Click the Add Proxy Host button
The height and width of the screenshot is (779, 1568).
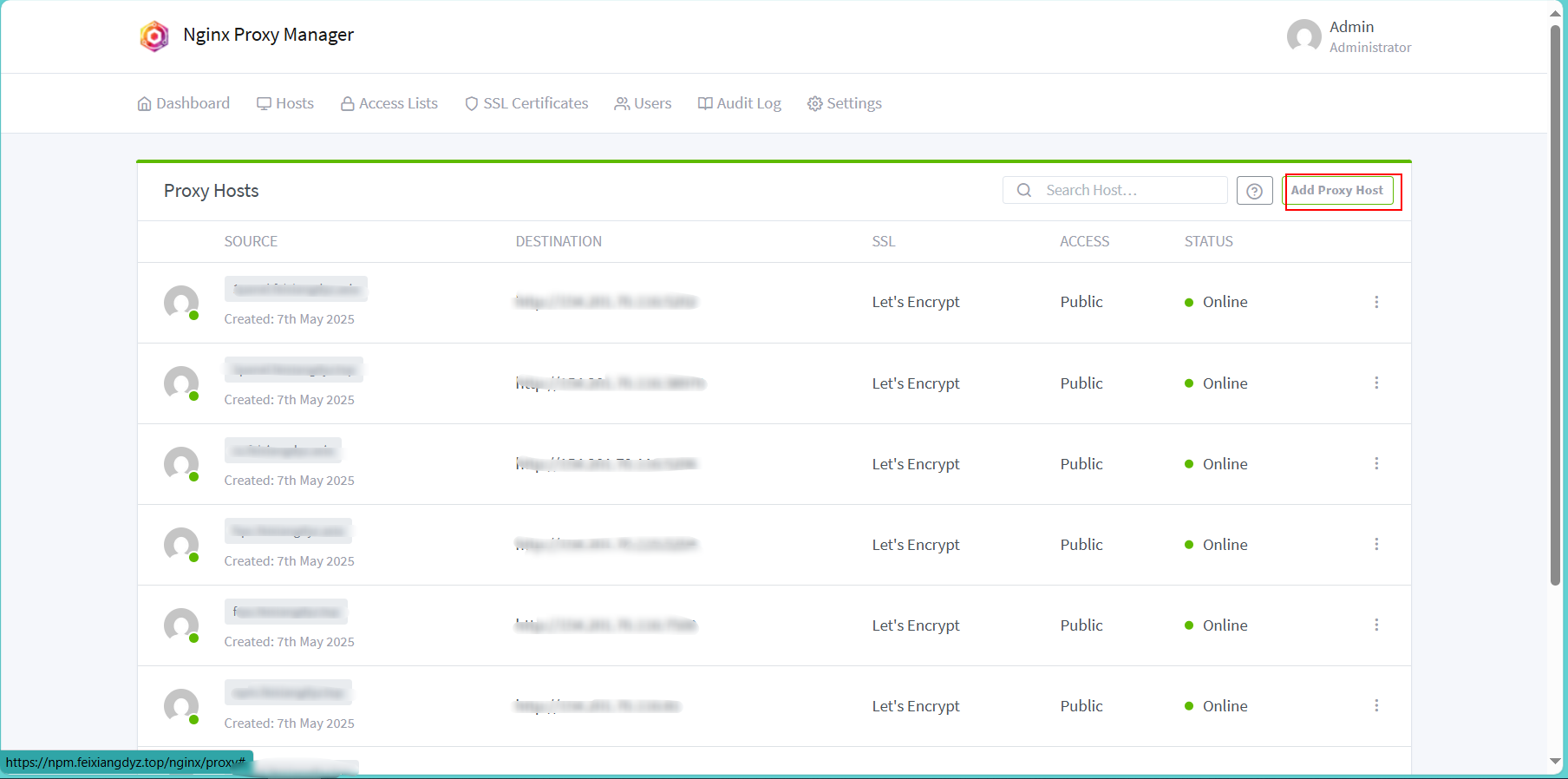[x=1337, y=191]
